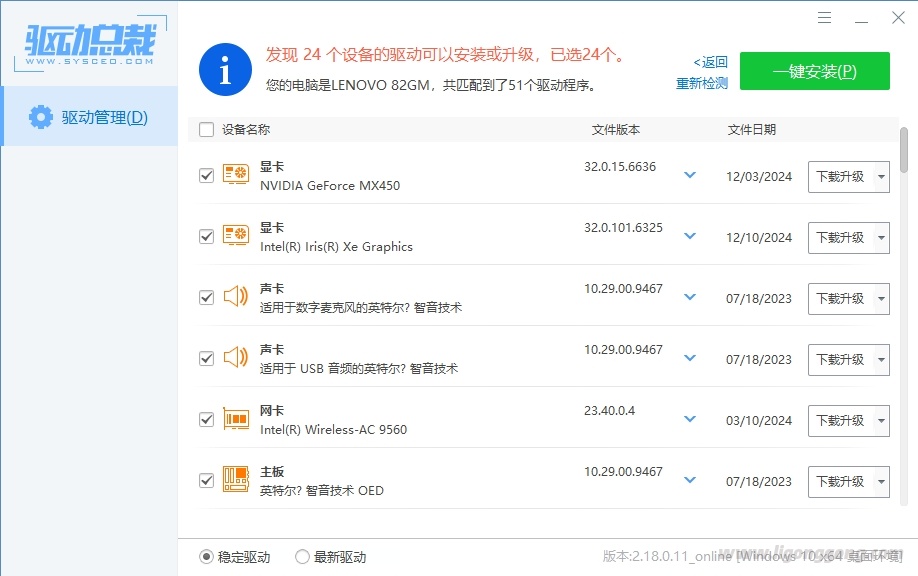Click the gear icon beside 驱动管理

[40, 117]
